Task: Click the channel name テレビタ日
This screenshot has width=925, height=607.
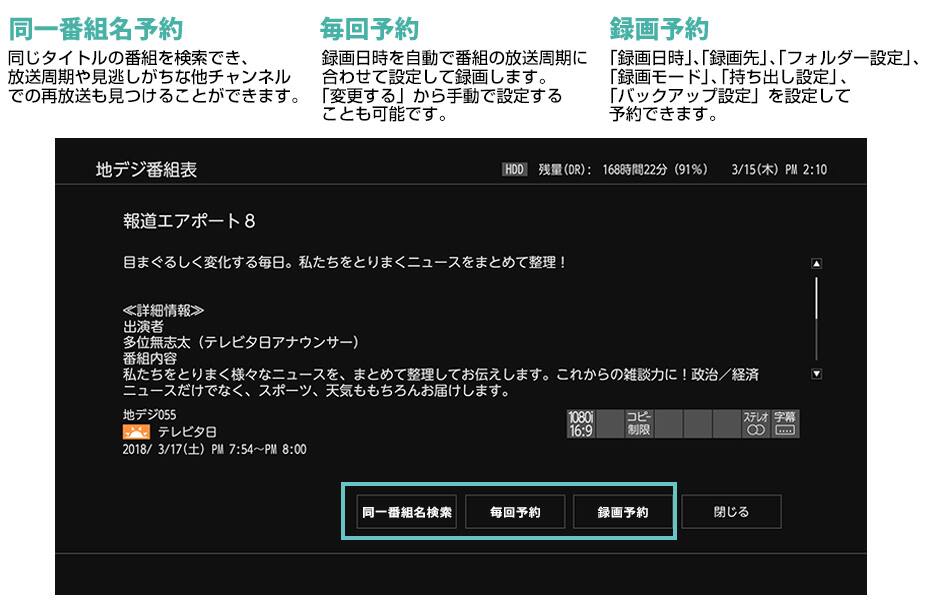Action: (x=187, y=432)
